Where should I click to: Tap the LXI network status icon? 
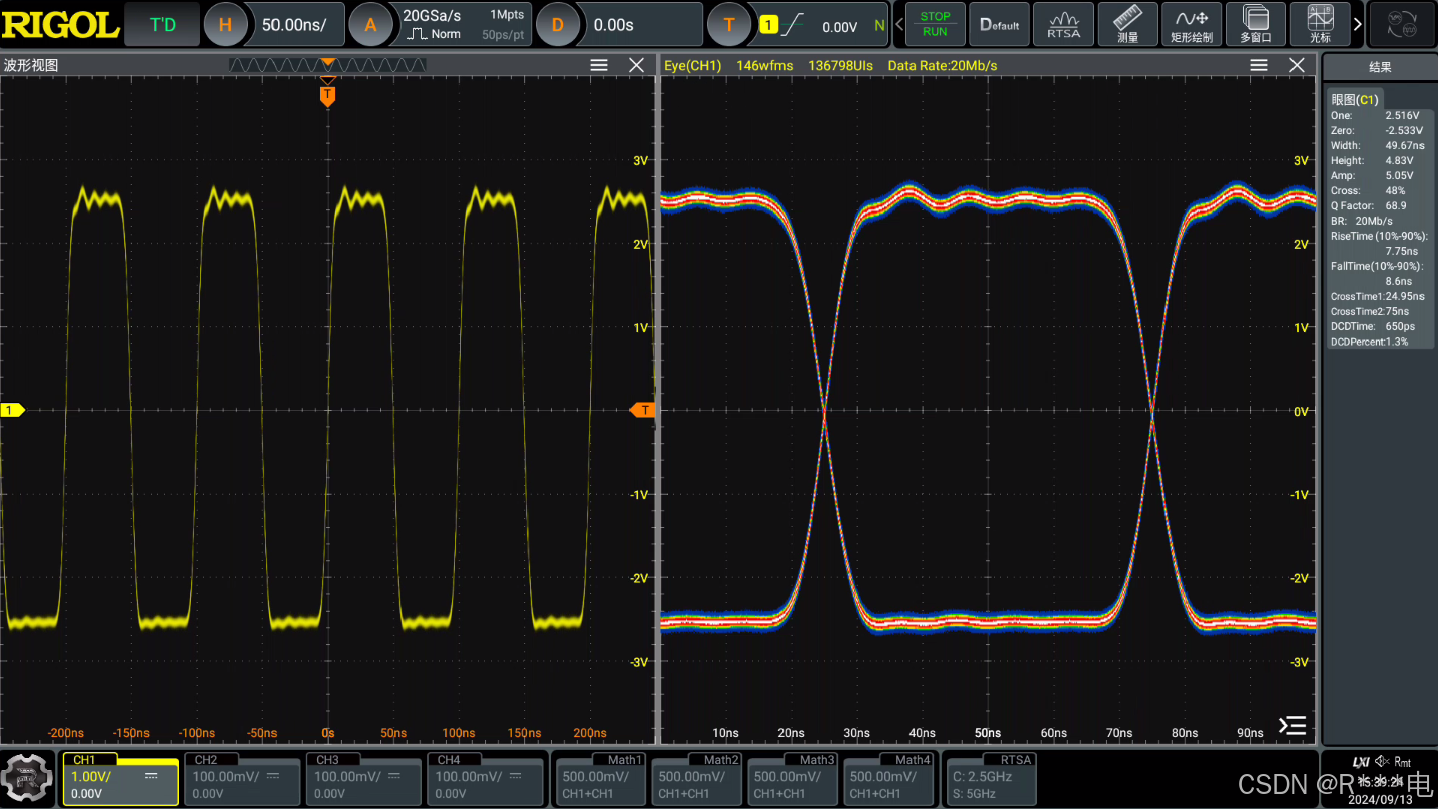(x=1361, y=762)
